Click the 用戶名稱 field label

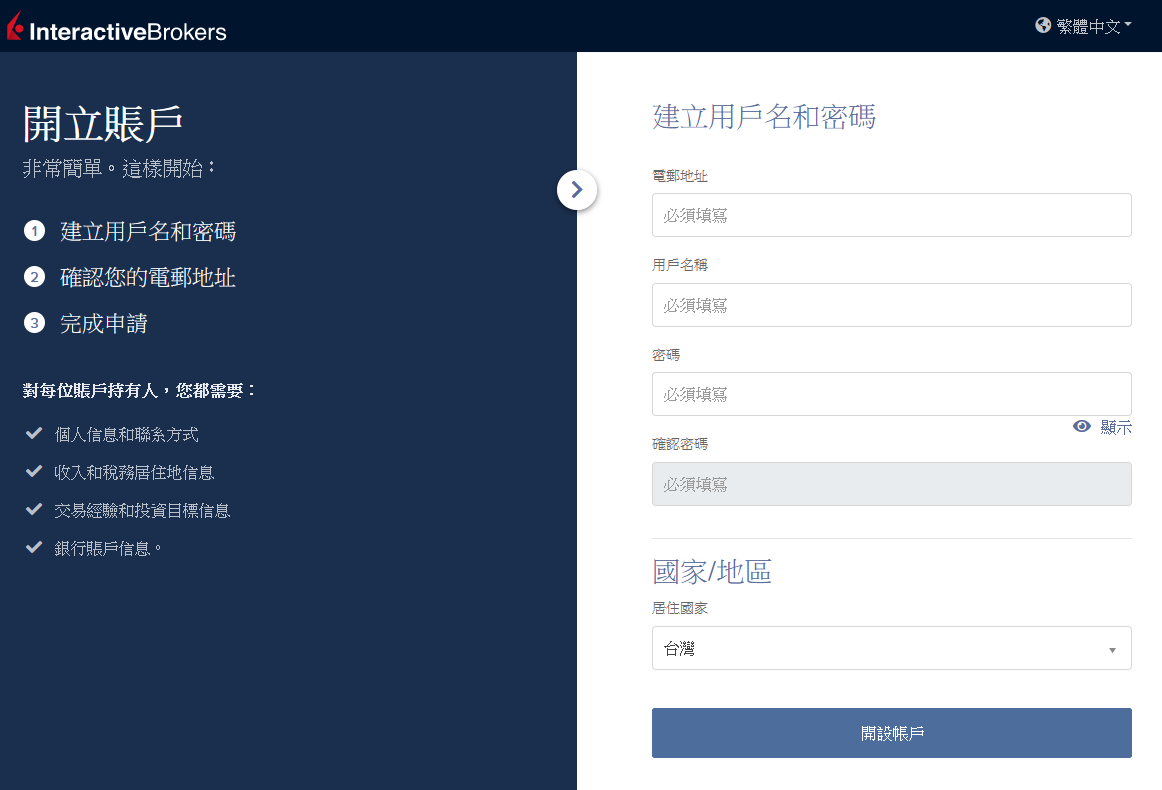[x=680, y=265]
